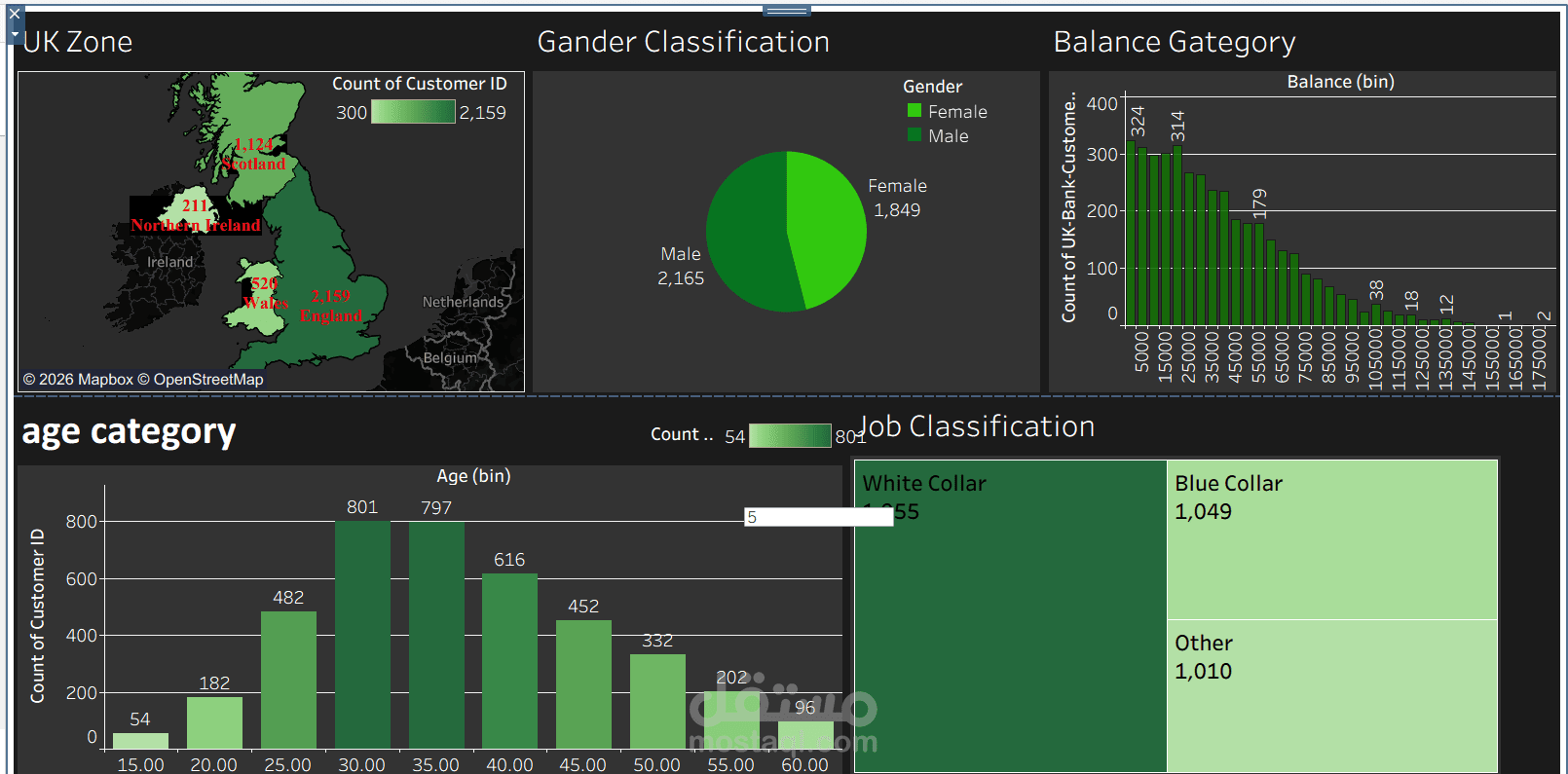Click the 5000 balance axis label
Image resolution: width=1568 pixels, height=774 pixels.
click(1141, 351)
